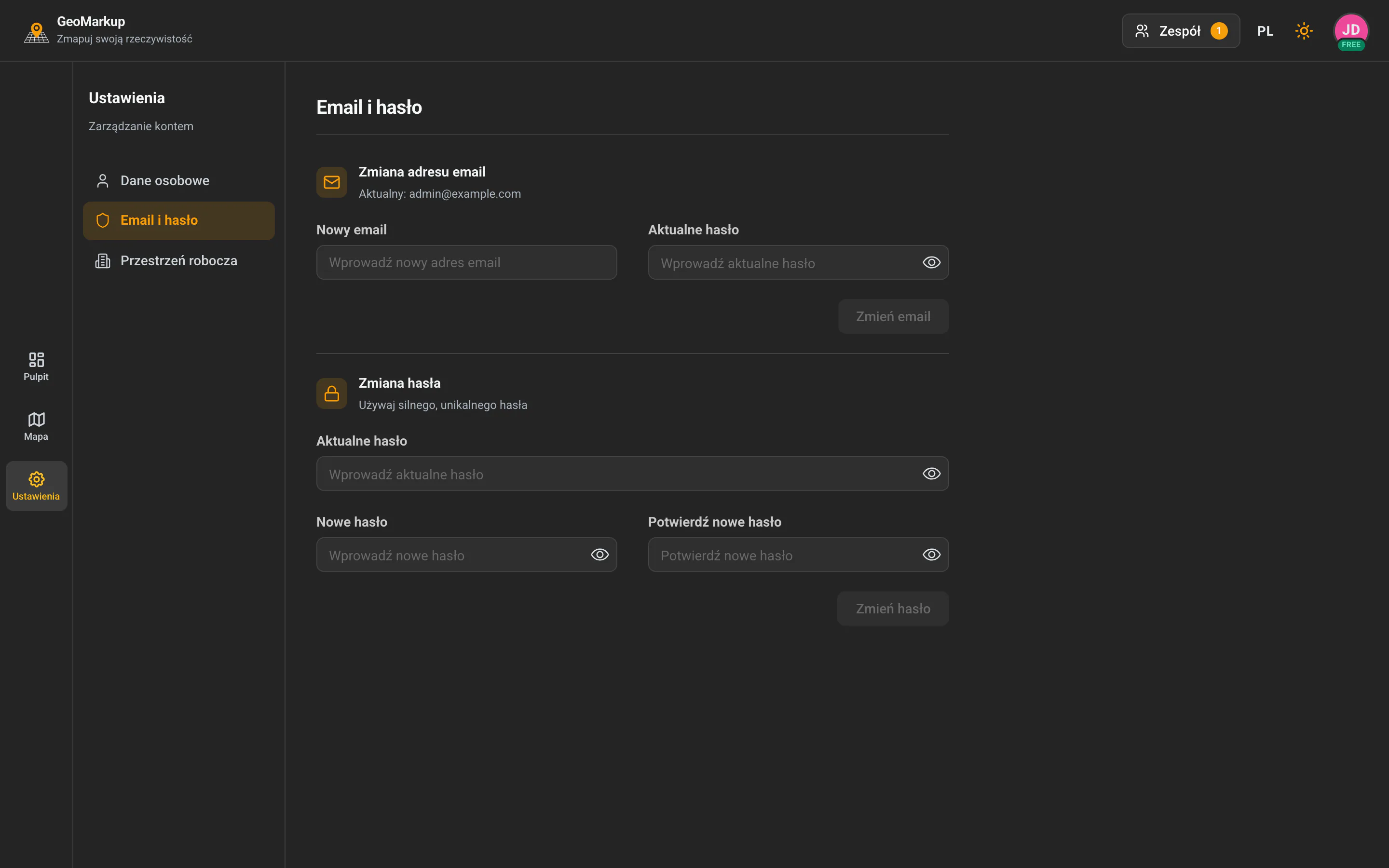Screen dimensions: 1389x868
Task: Open the PL language selector
Action: (1265, 31)
